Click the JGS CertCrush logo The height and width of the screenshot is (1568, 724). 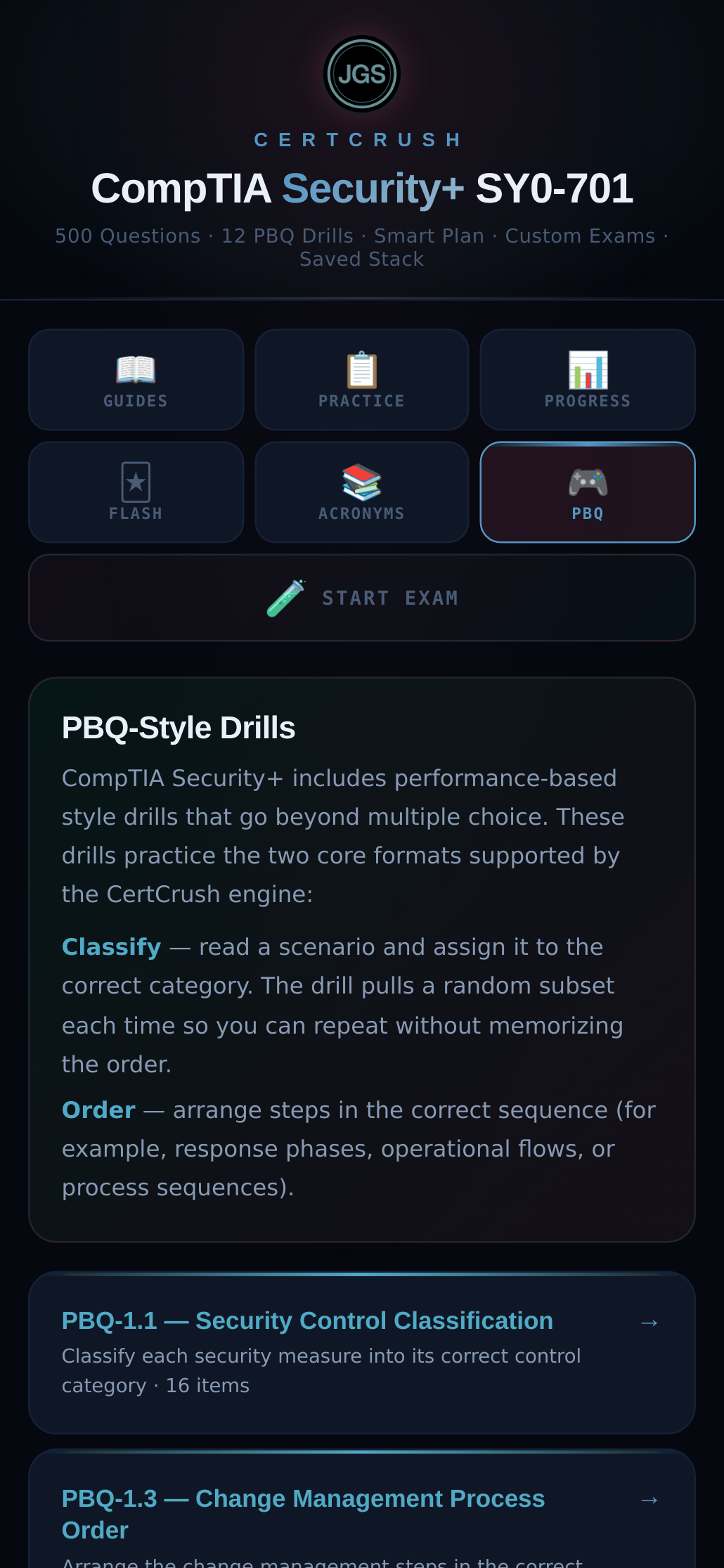coord(361,73)
